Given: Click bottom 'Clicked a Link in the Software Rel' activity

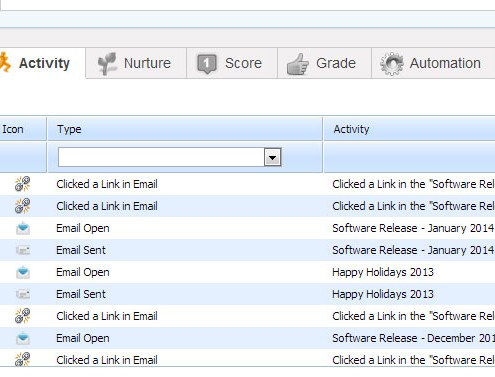Looking at the screenshot, I should click(x=413, y=360).
